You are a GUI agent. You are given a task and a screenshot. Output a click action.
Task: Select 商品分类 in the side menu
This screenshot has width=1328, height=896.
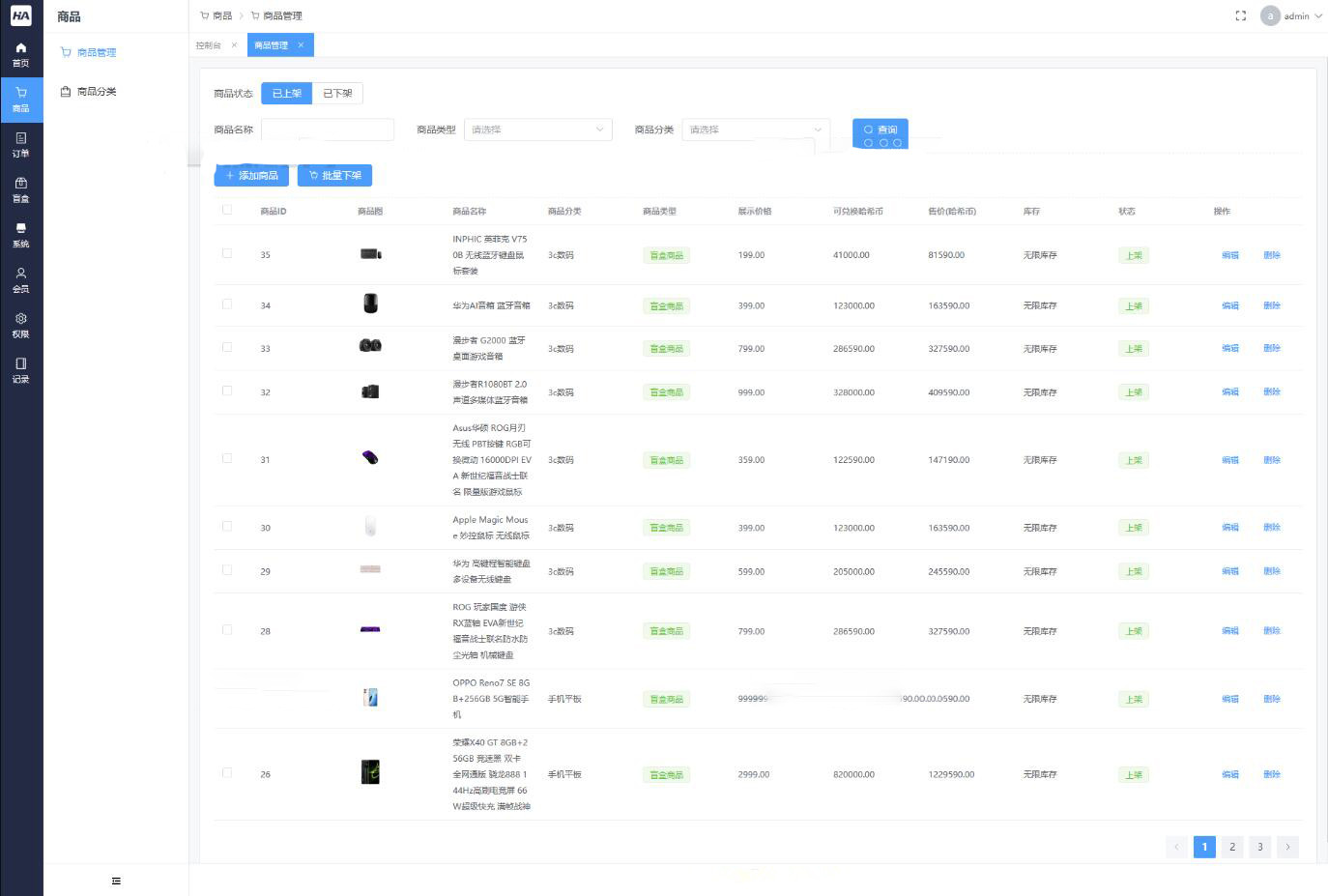tap(97, 92)
